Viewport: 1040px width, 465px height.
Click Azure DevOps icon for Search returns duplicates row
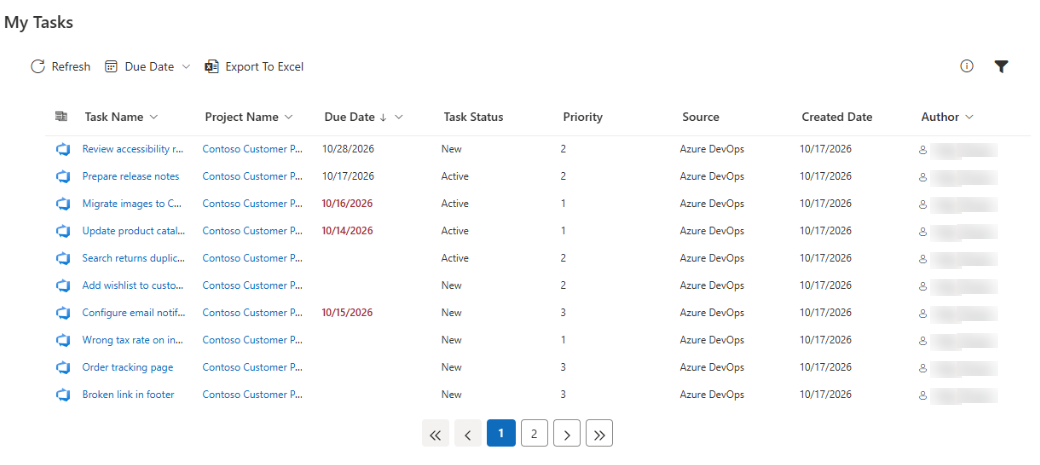[63, 258]
